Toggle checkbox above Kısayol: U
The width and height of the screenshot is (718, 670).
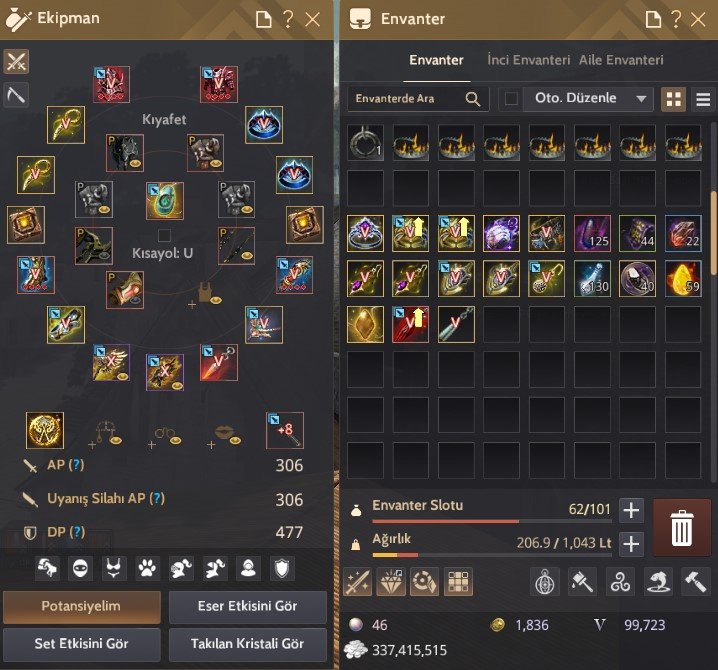pos(164,235)
